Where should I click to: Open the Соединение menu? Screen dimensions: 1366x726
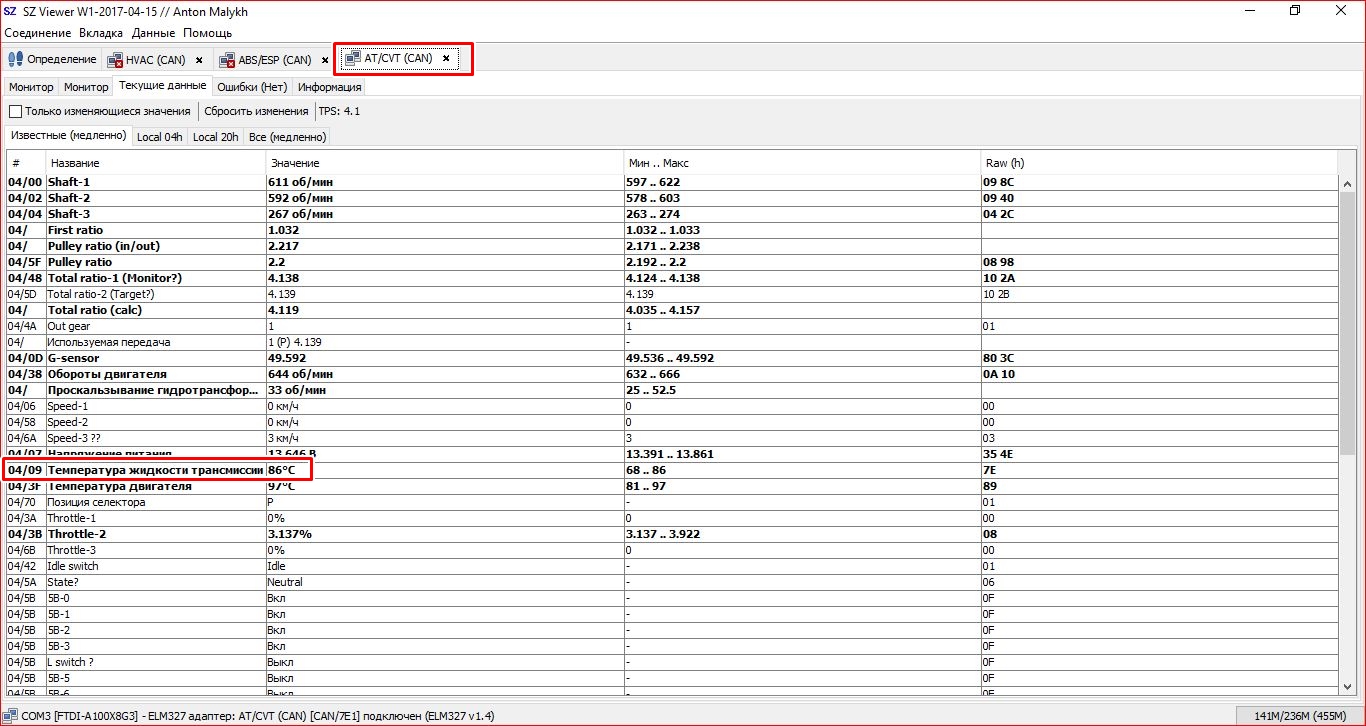[38, 33]
